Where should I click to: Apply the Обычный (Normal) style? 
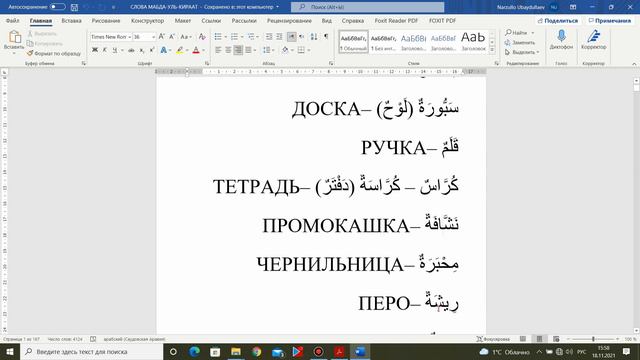[x=353, y=42]
